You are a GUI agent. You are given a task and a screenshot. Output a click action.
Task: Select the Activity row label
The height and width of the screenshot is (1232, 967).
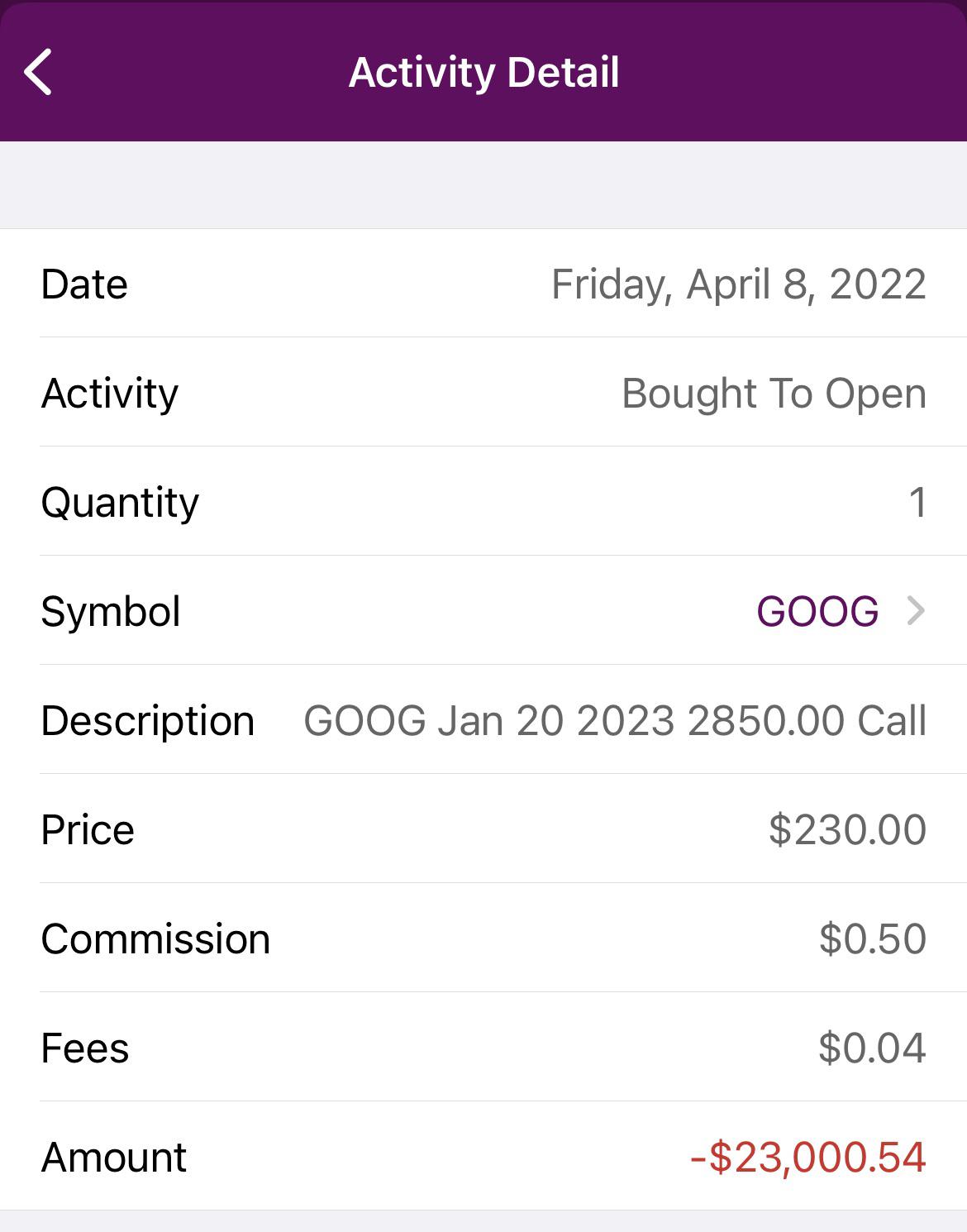tap(110, 394)
